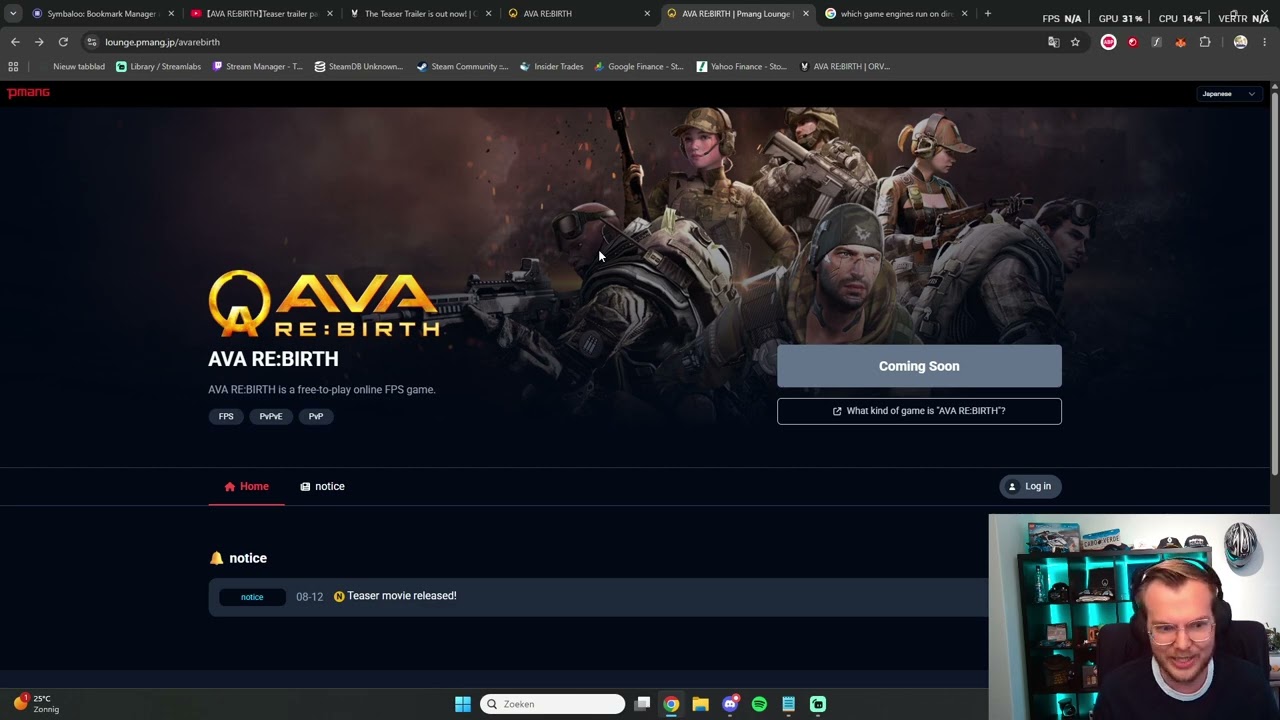Screen dimensions: 1280x720
Task: Open the Japanese language dropdown
Action: 1229,94
